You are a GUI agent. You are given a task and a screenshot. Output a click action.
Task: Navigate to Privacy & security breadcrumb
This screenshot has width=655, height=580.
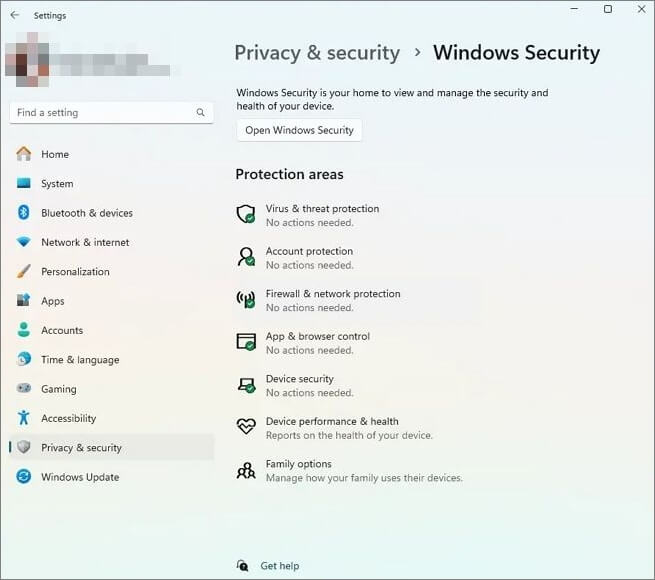317,53
